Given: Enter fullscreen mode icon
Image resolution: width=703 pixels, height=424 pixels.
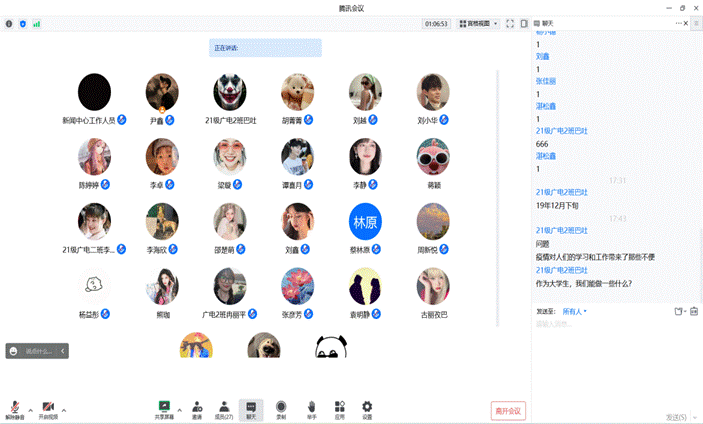Looking at the screenshot, I should tap(510, 24).
